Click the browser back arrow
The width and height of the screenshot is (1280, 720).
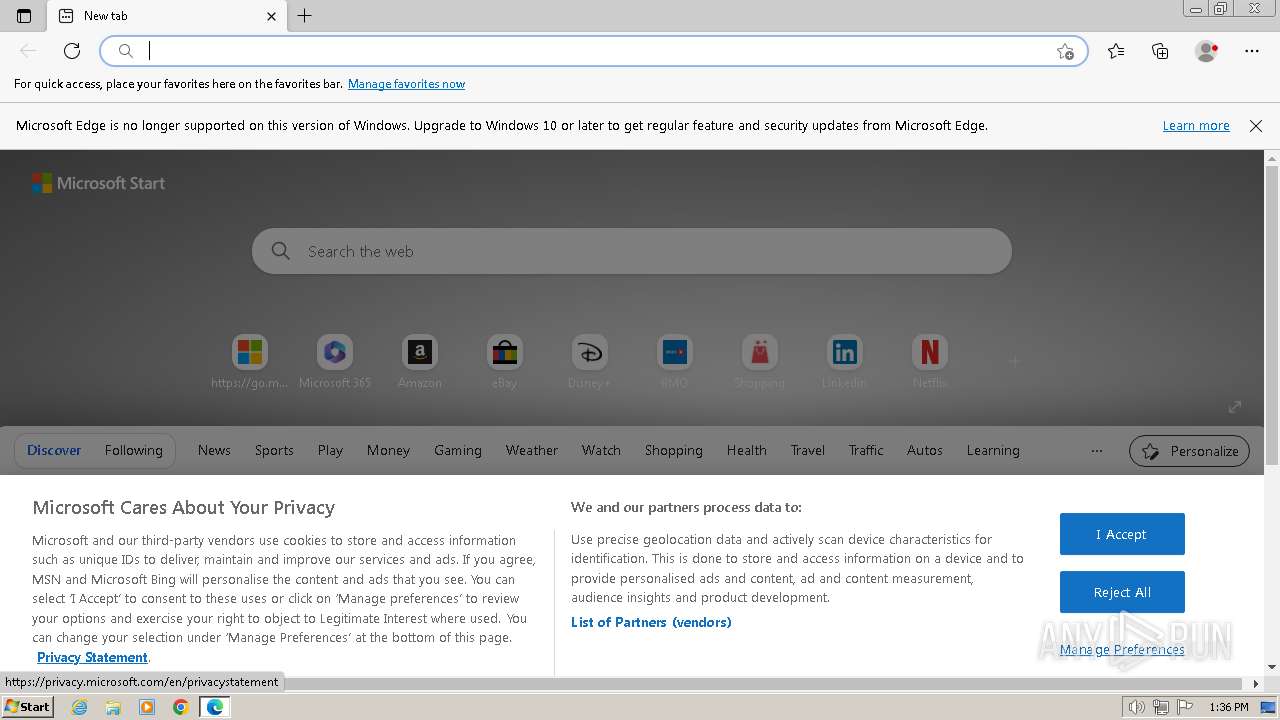coord(28,51)
